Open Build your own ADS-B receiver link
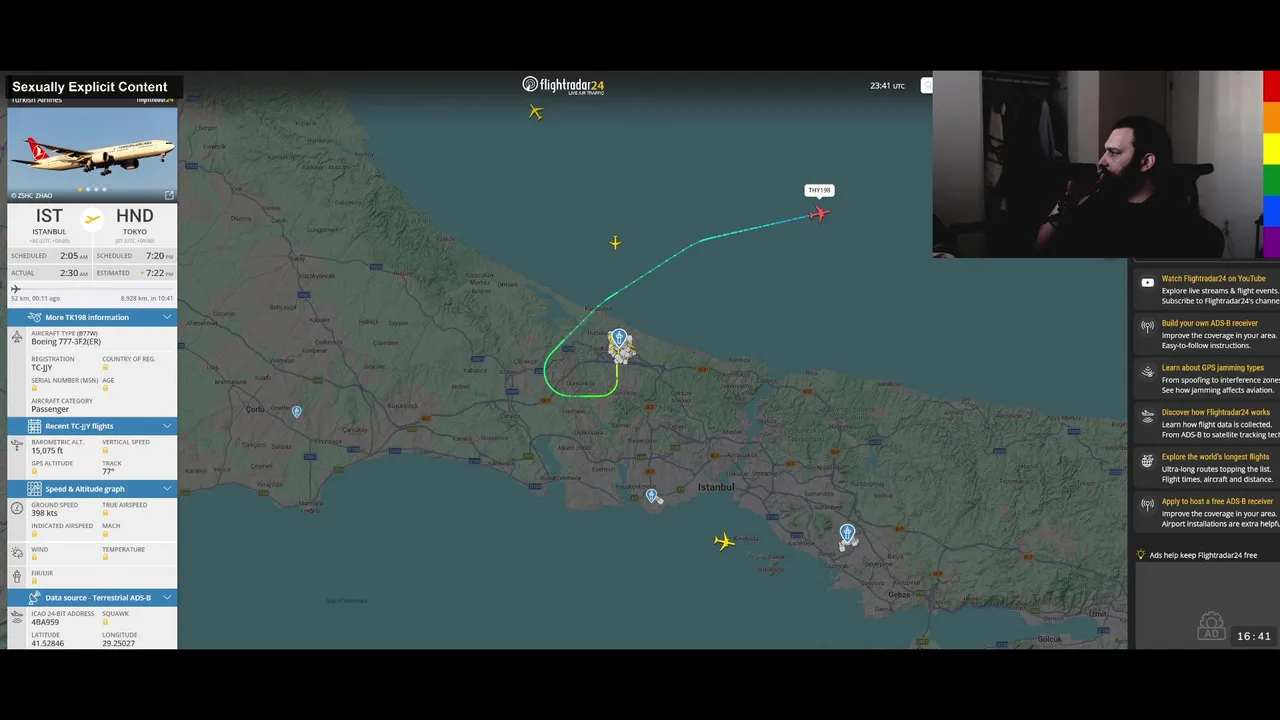The height and width of the screenshot is (720, 1280). click(1209, 324)
